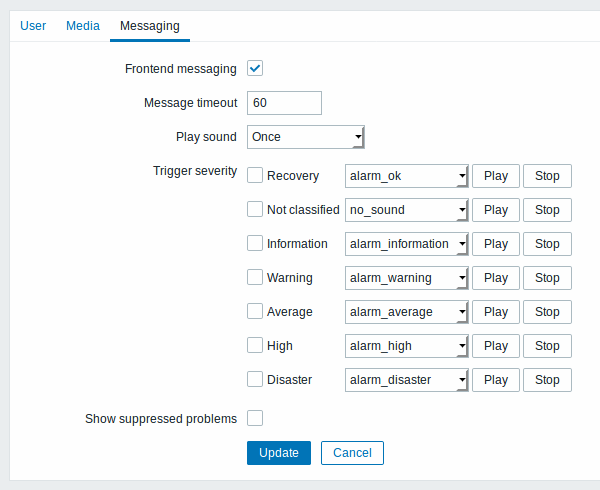
Task: Open the Media tab
Action: pos(83,25)
